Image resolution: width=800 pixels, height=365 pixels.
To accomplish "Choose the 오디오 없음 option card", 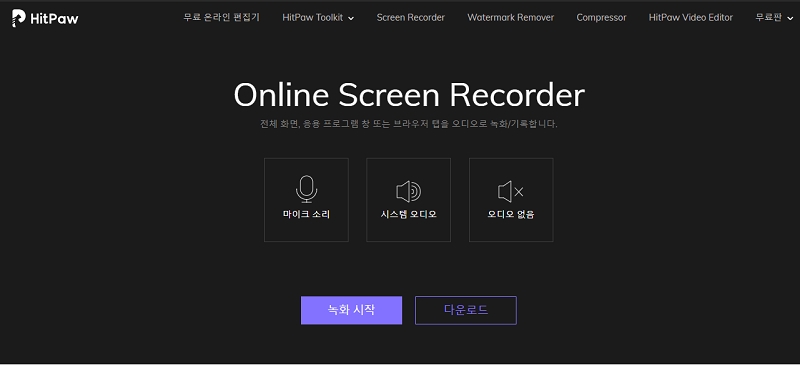I will [511, 200].
